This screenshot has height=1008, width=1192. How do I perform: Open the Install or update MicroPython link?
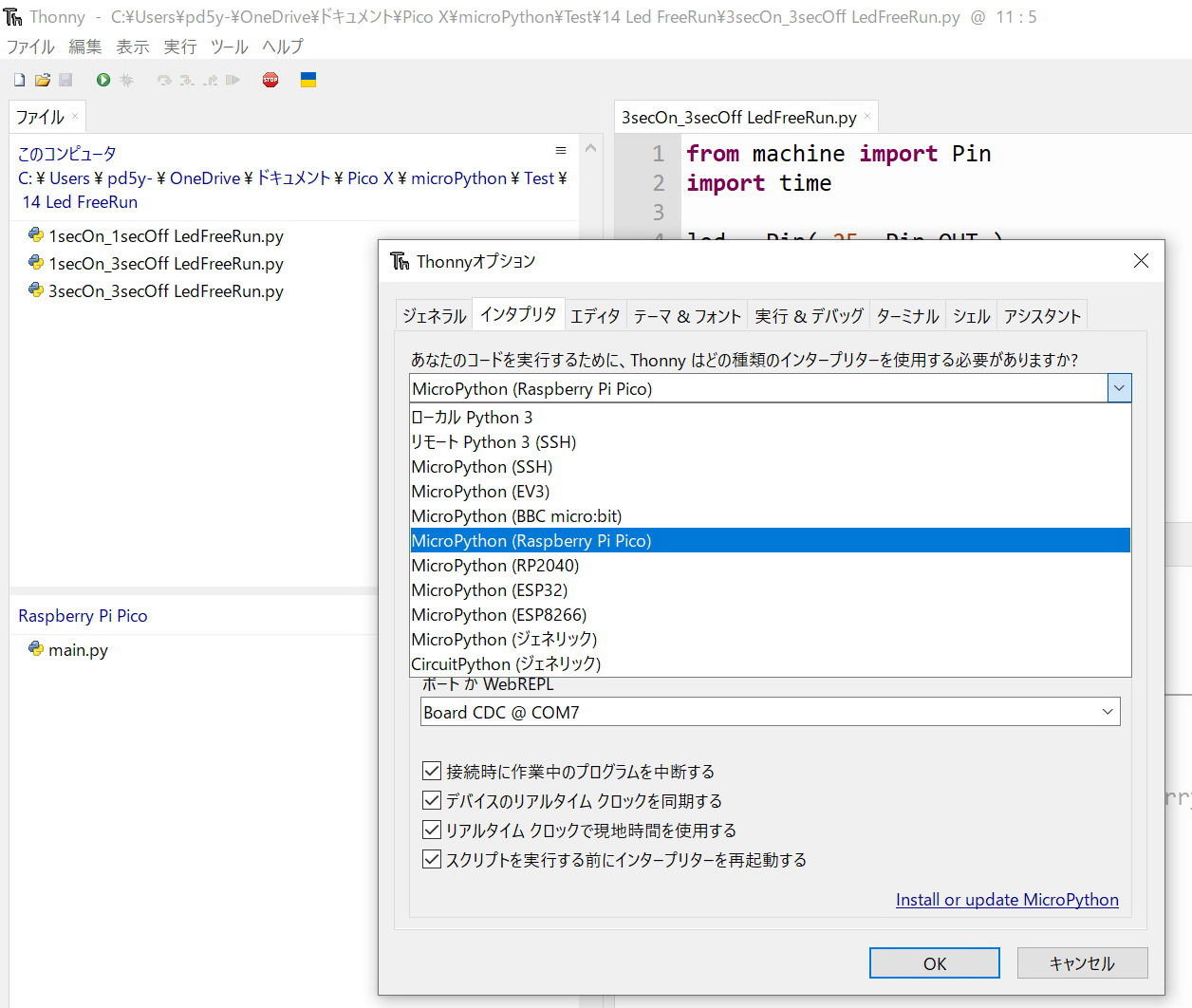(1007, 900)
